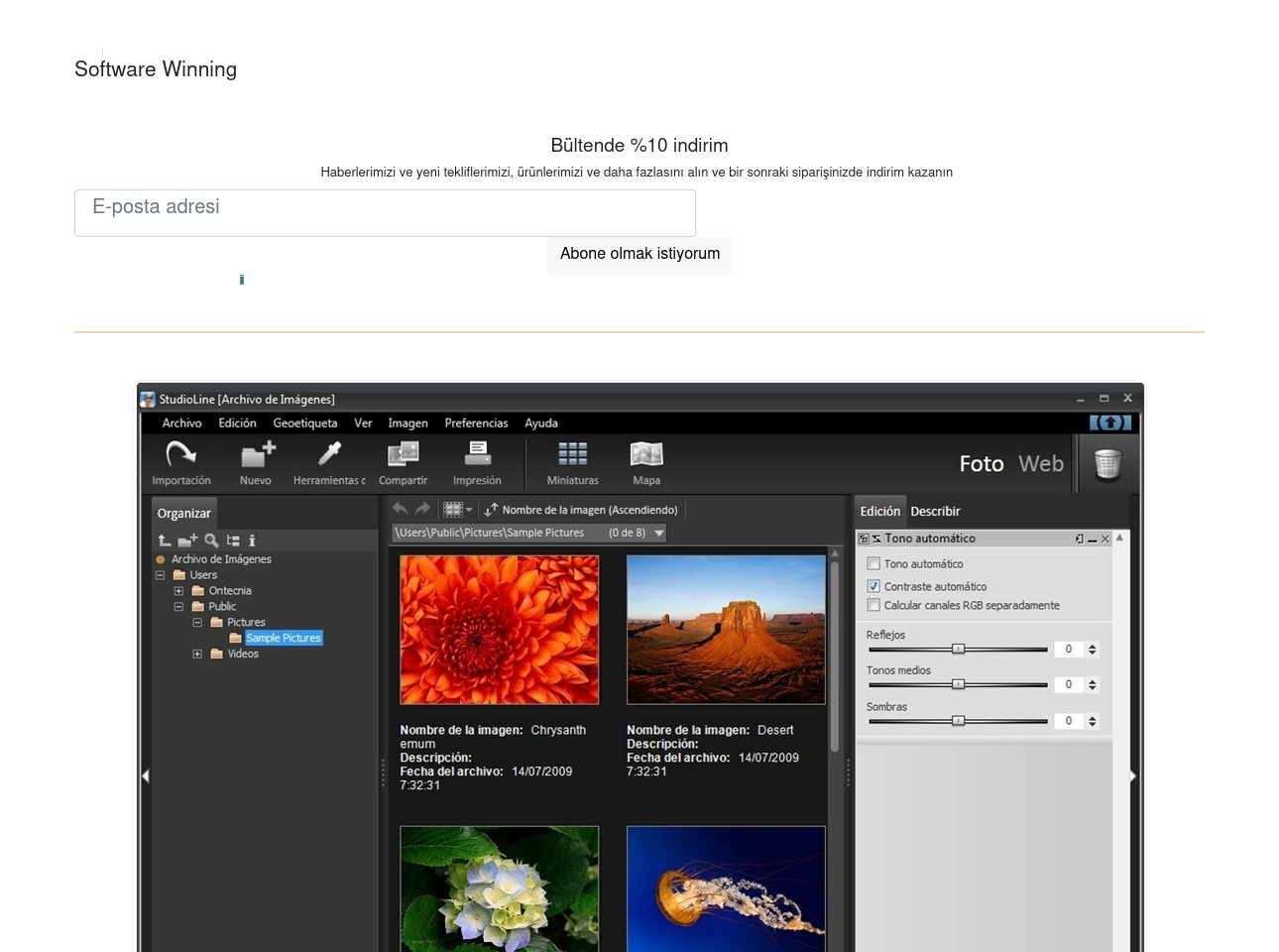
Task: Enable Calcular canales RGB separadamente checkbox
Action: point(873,605)
